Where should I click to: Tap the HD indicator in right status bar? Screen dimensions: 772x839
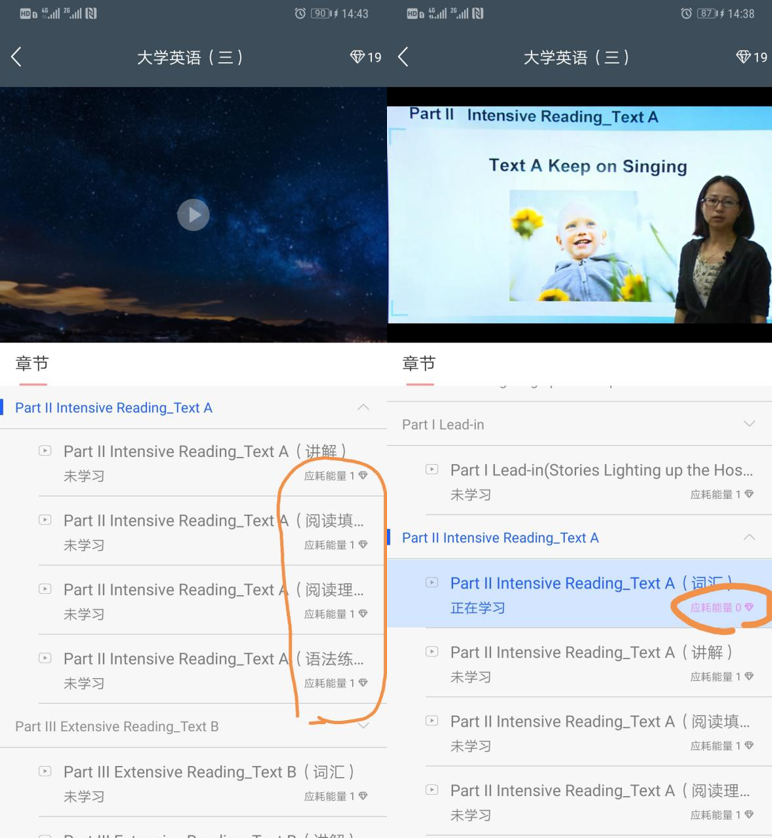pyautogui.click(x=412, y=14)
